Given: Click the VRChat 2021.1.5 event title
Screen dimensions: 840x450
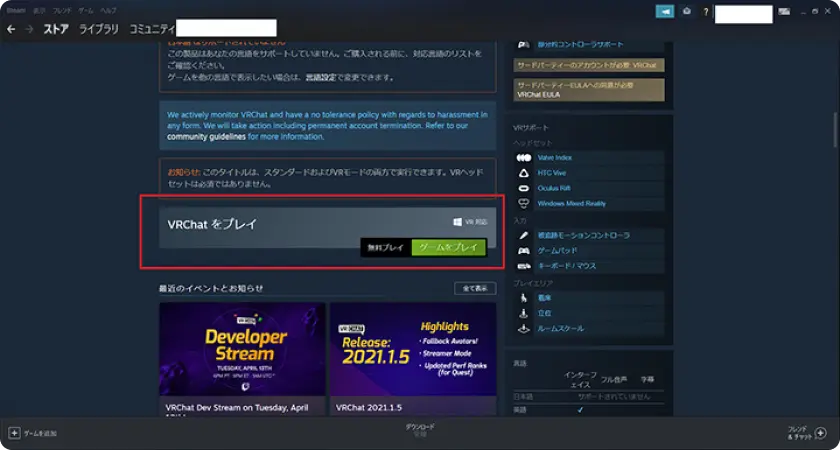Looking at the screenshot, I should (367, 408).
